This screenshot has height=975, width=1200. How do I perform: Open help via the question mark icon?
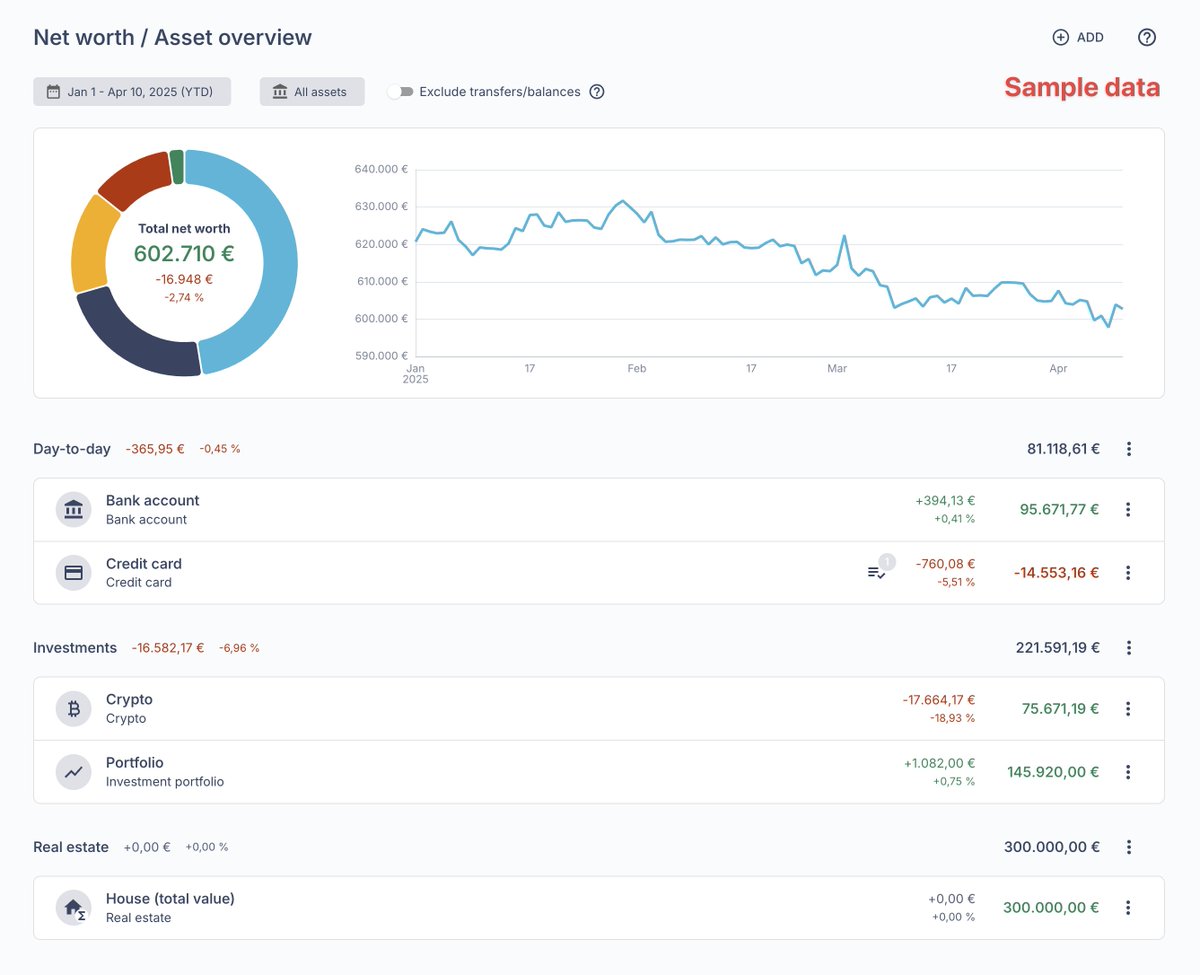1146,37
